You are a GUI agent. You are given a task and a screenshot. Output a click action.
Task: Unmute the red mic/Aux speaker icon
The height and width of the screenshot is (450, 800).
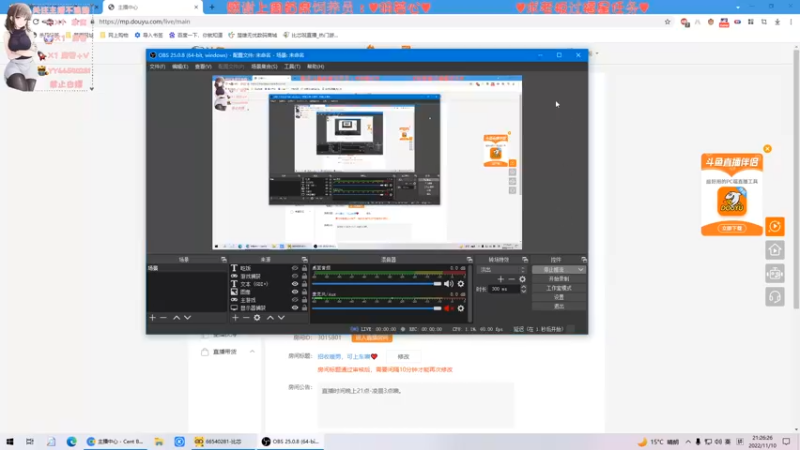[448, 308]
